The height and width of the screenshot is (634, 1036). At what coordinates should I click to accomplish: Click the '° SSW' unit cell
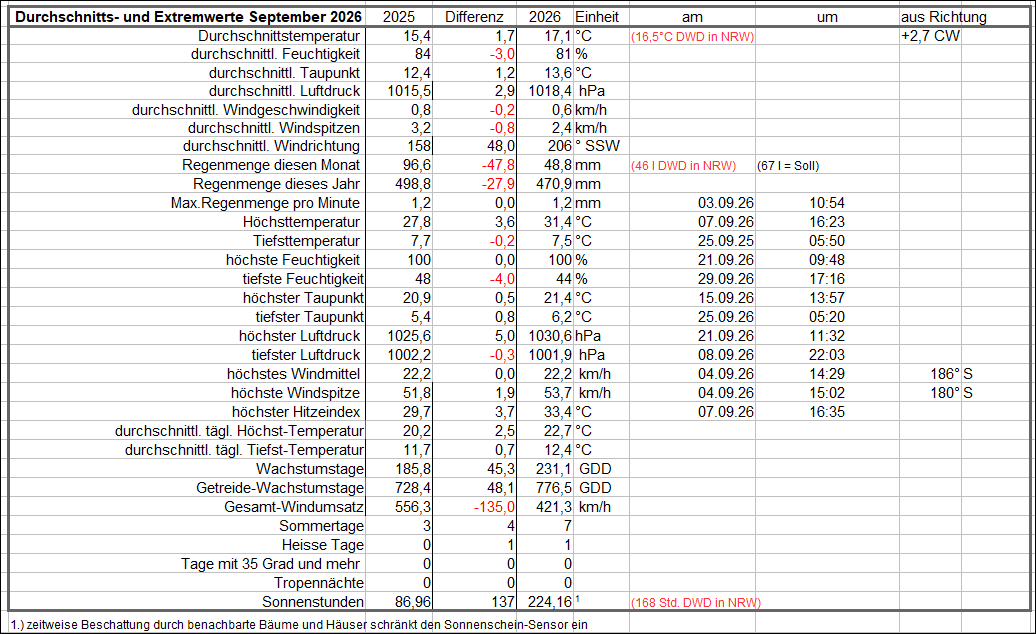click(597, 146)
